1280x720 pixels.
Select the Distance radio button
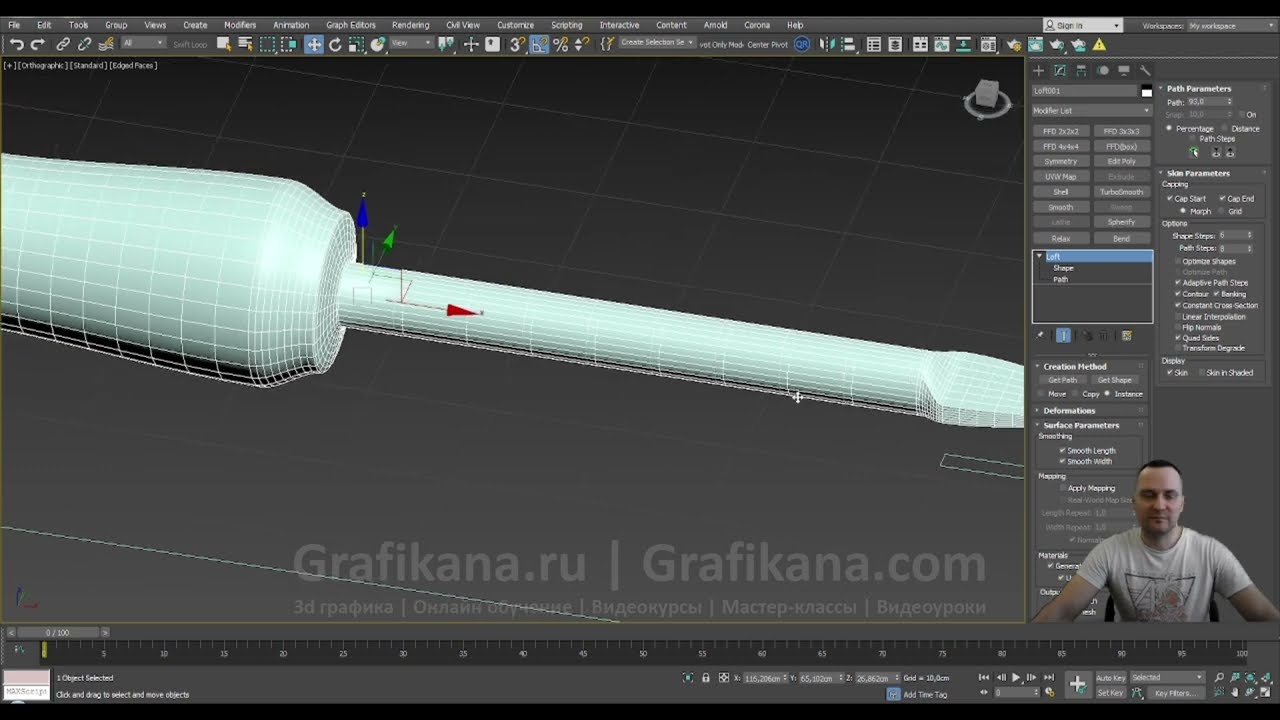[1226, 128]
